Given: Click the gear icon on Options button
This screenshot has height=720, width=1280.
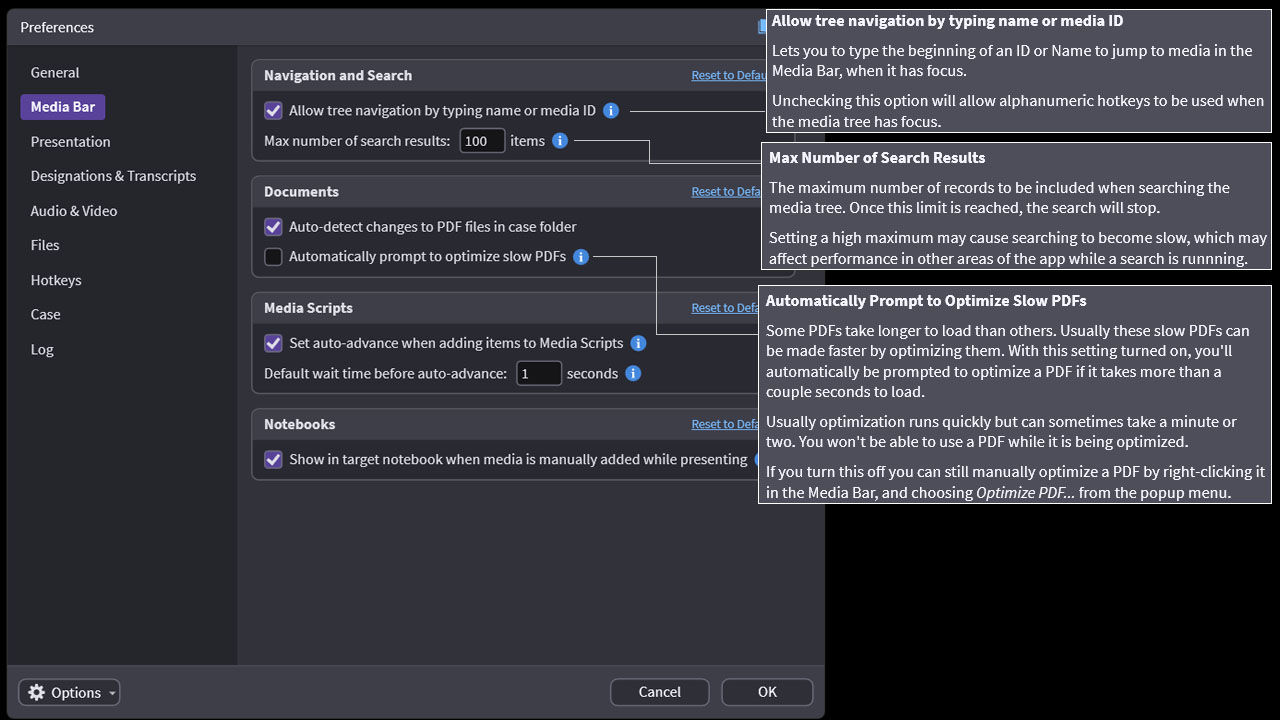Looking at the screenshot, I should [37, 692].
